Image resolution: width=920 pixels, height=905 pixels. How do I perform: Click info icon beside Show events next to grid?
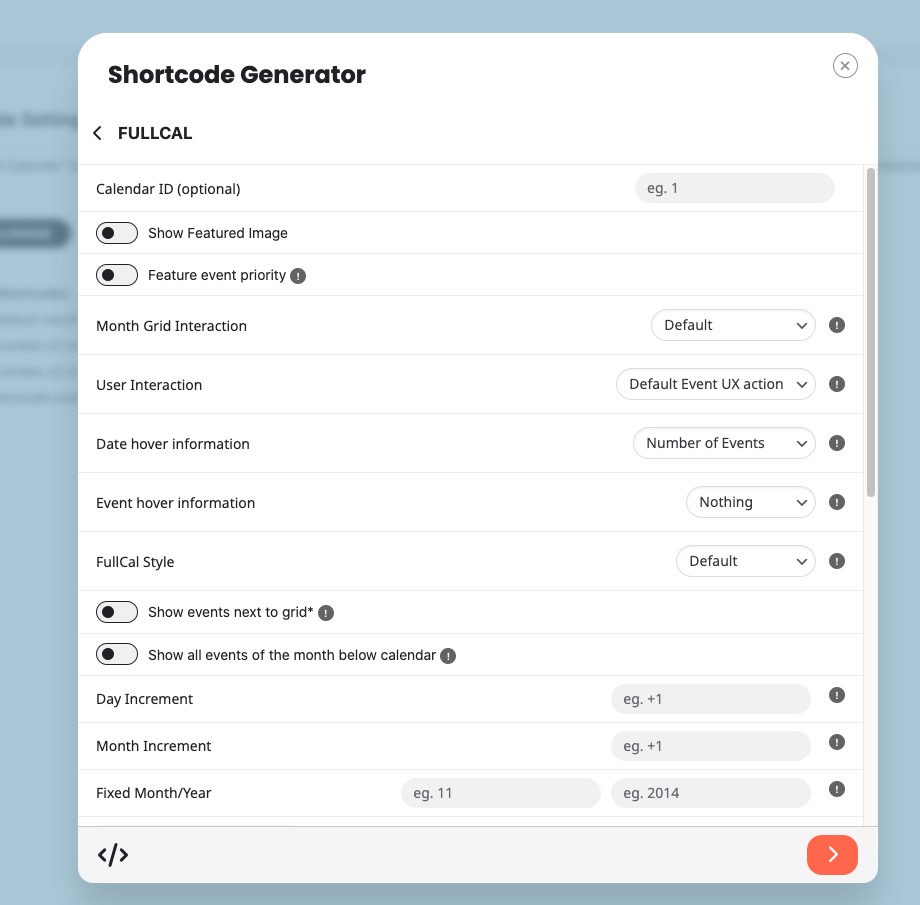326,613
